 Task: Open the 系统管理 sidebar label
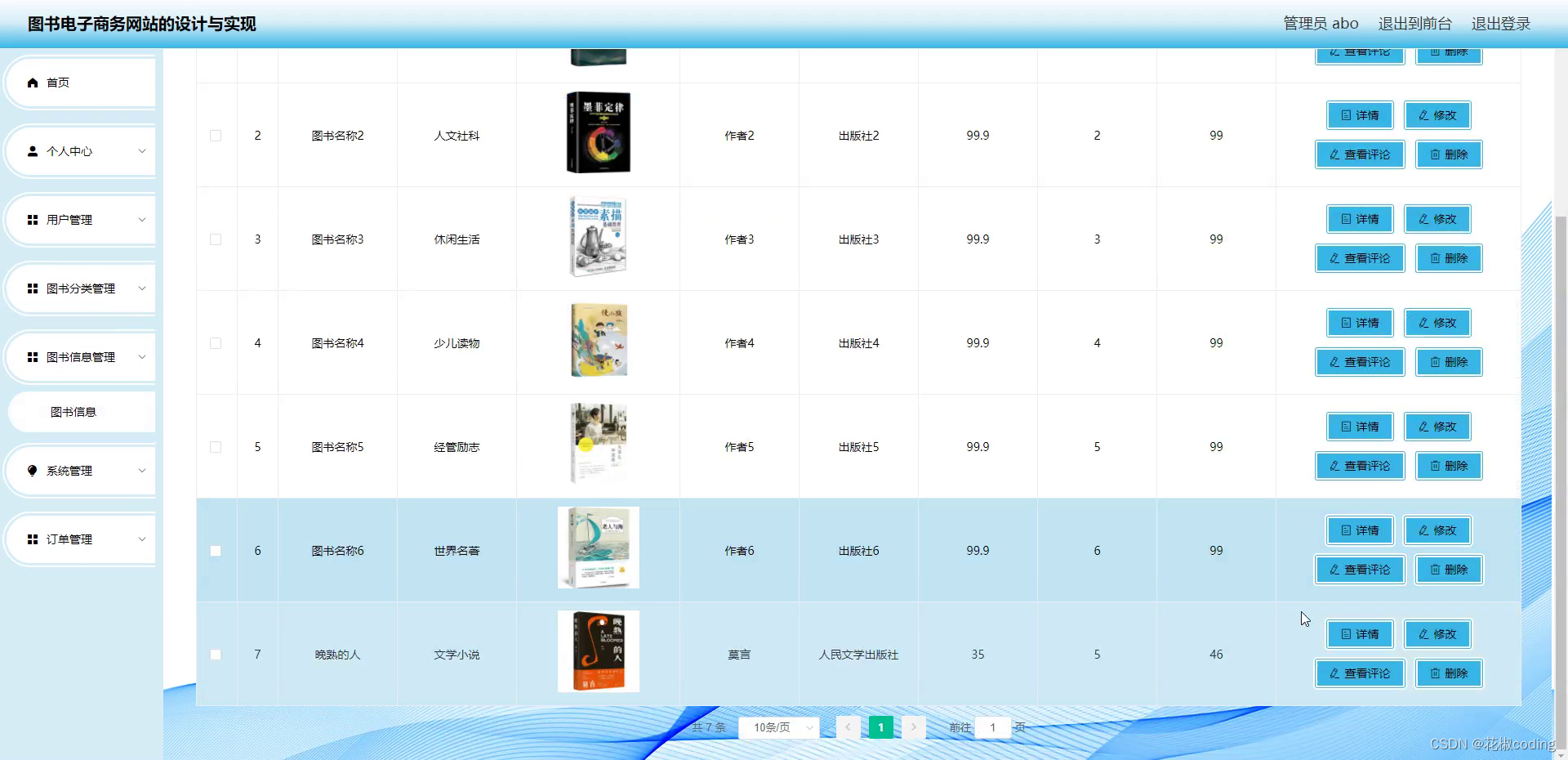(69, 471)
